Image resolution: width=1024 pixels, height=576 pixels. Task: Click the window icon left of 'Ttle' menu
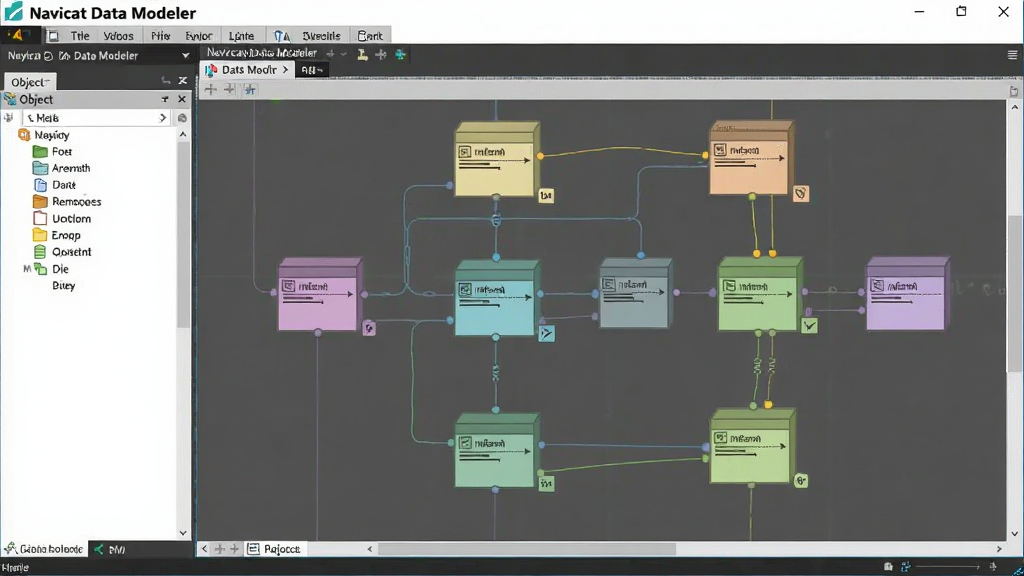(53, 36)
